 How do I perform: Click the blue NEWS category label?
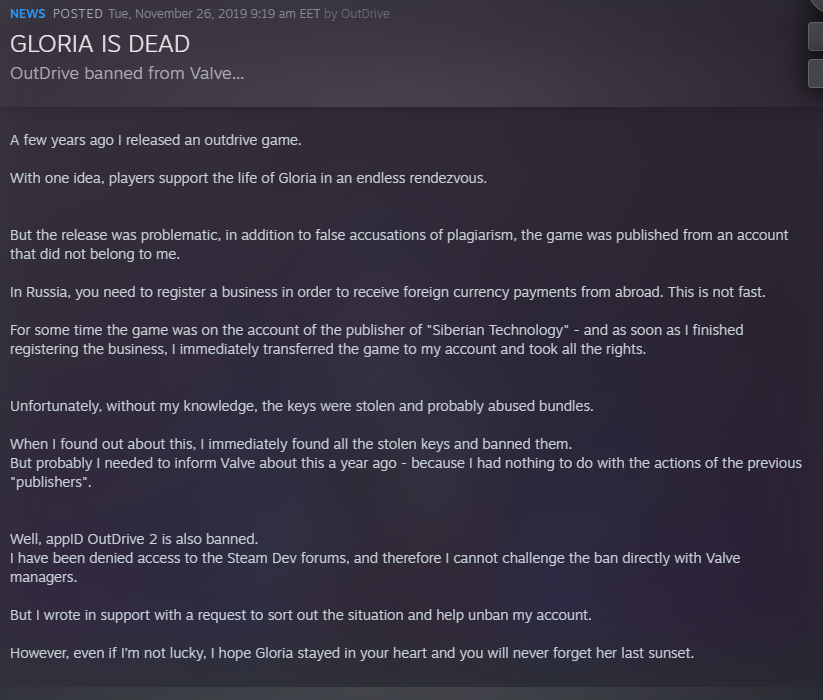[27, 14]
